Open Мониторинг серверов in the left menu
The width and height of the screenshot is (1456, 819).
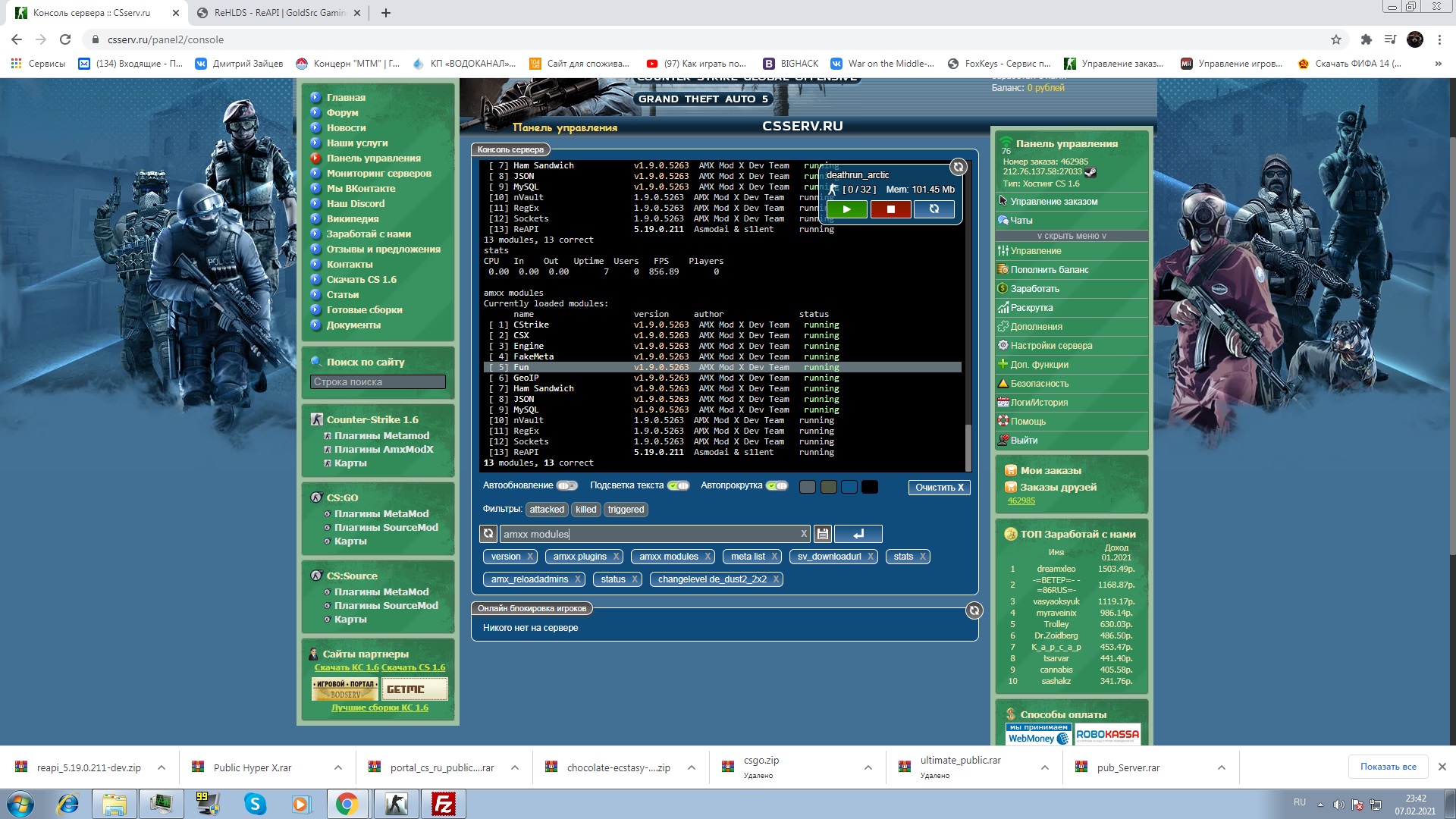(379, 173)
